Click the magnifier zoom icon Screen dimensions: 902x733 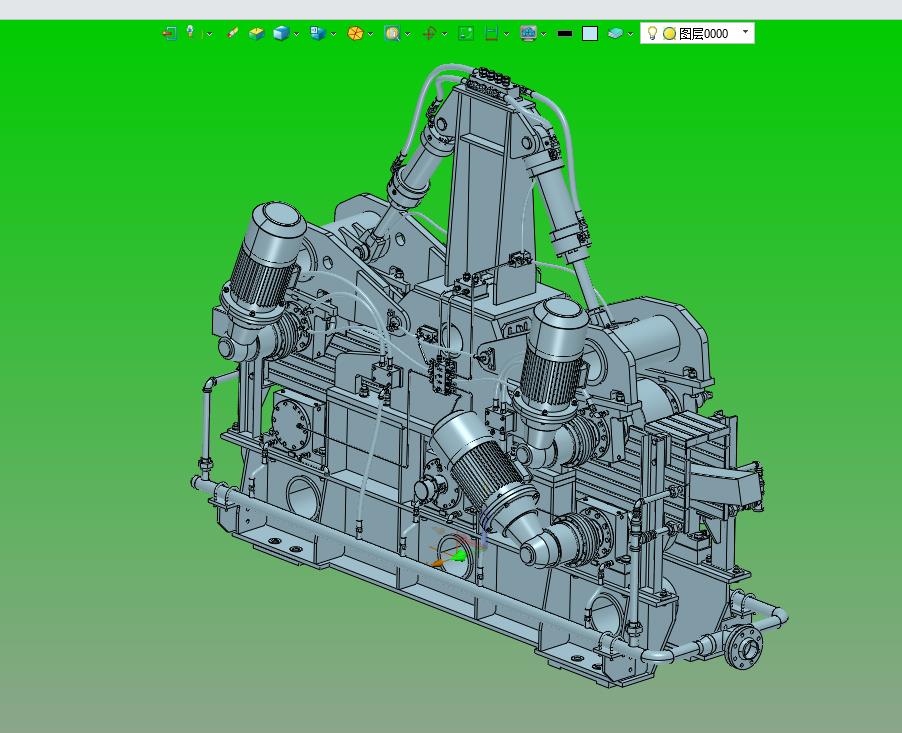tap(392, 33)
